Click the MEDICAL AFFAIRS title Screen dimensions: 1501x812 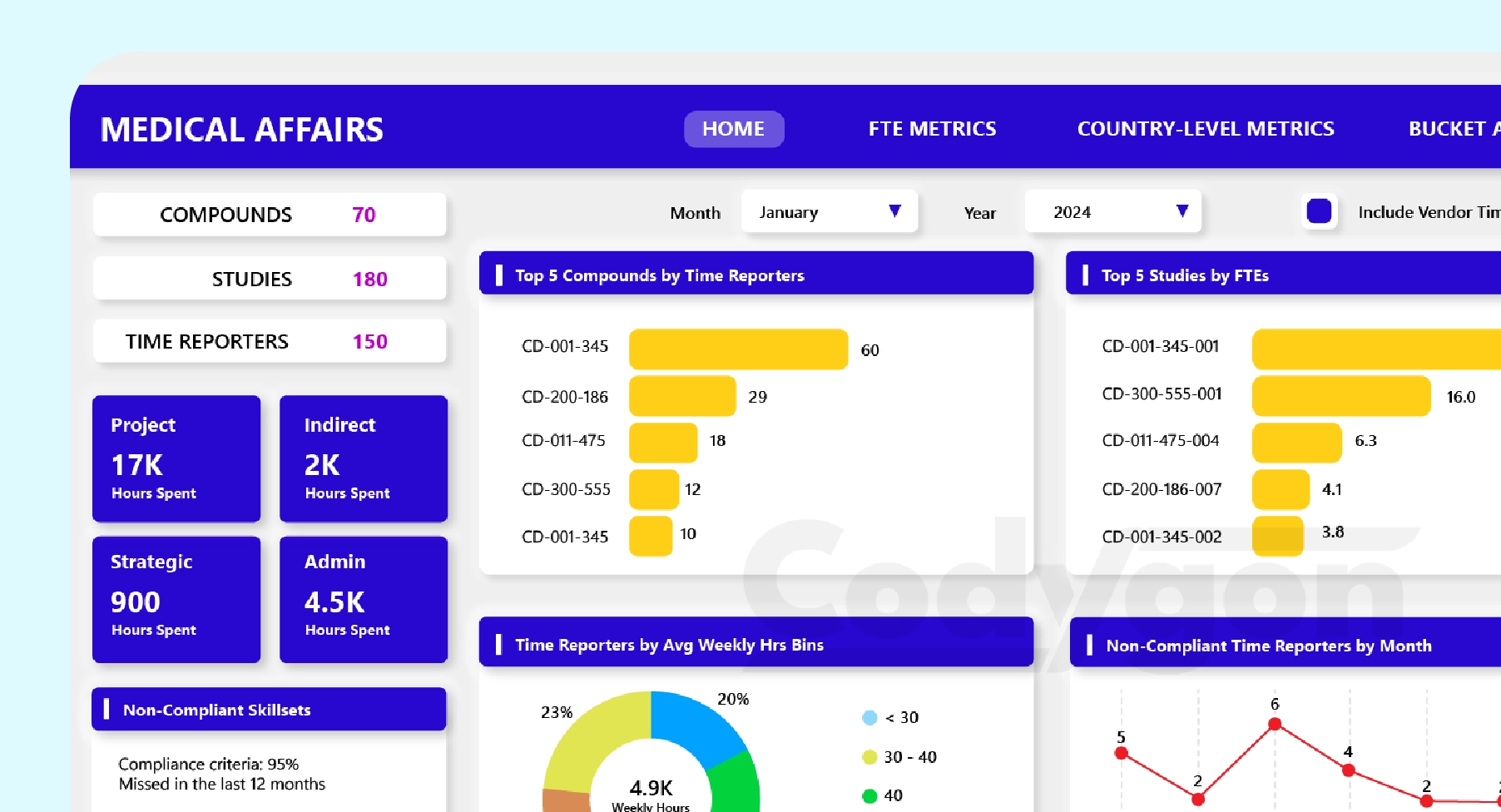(242, 129)
